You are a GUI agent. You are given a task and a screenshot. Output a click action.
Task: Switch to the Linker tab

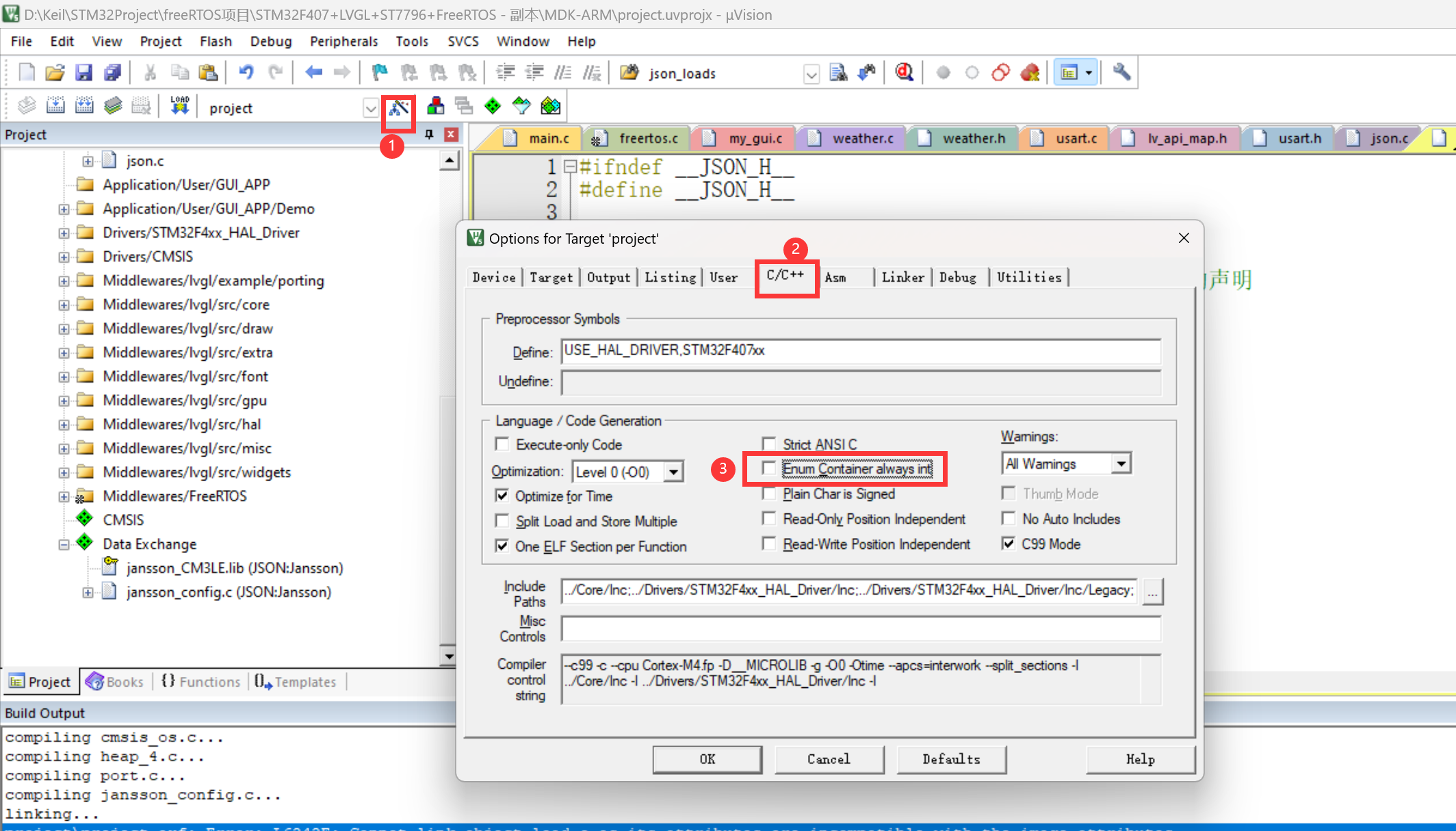[902, 277]
